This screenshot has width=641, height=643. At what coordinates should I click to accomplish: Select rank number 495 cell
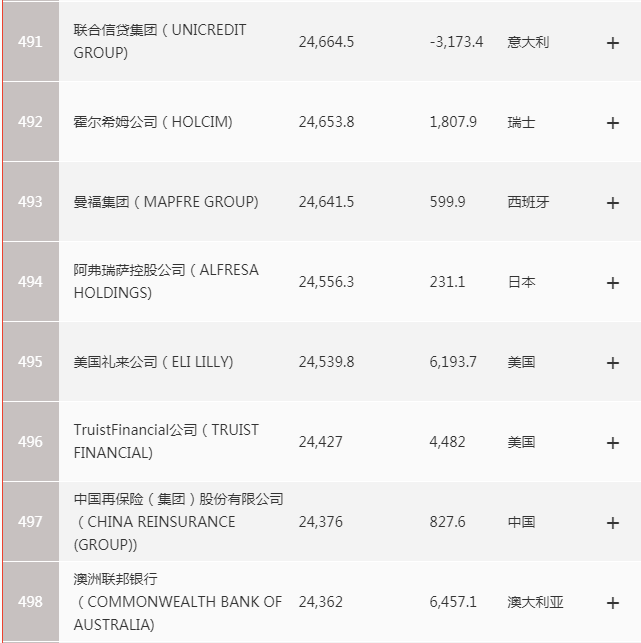click(x=30, y=362)
